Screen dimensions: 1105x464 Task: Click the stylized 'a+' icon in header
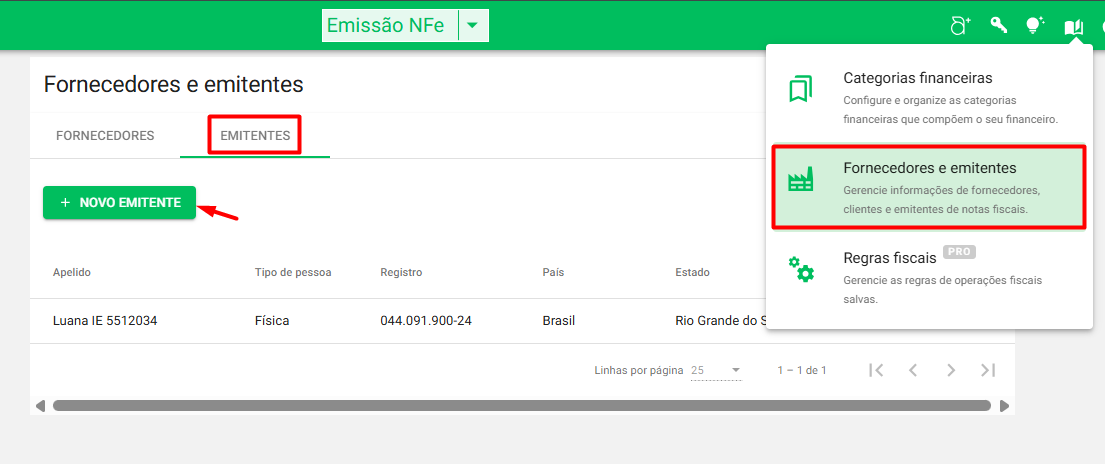pos(960,27)
